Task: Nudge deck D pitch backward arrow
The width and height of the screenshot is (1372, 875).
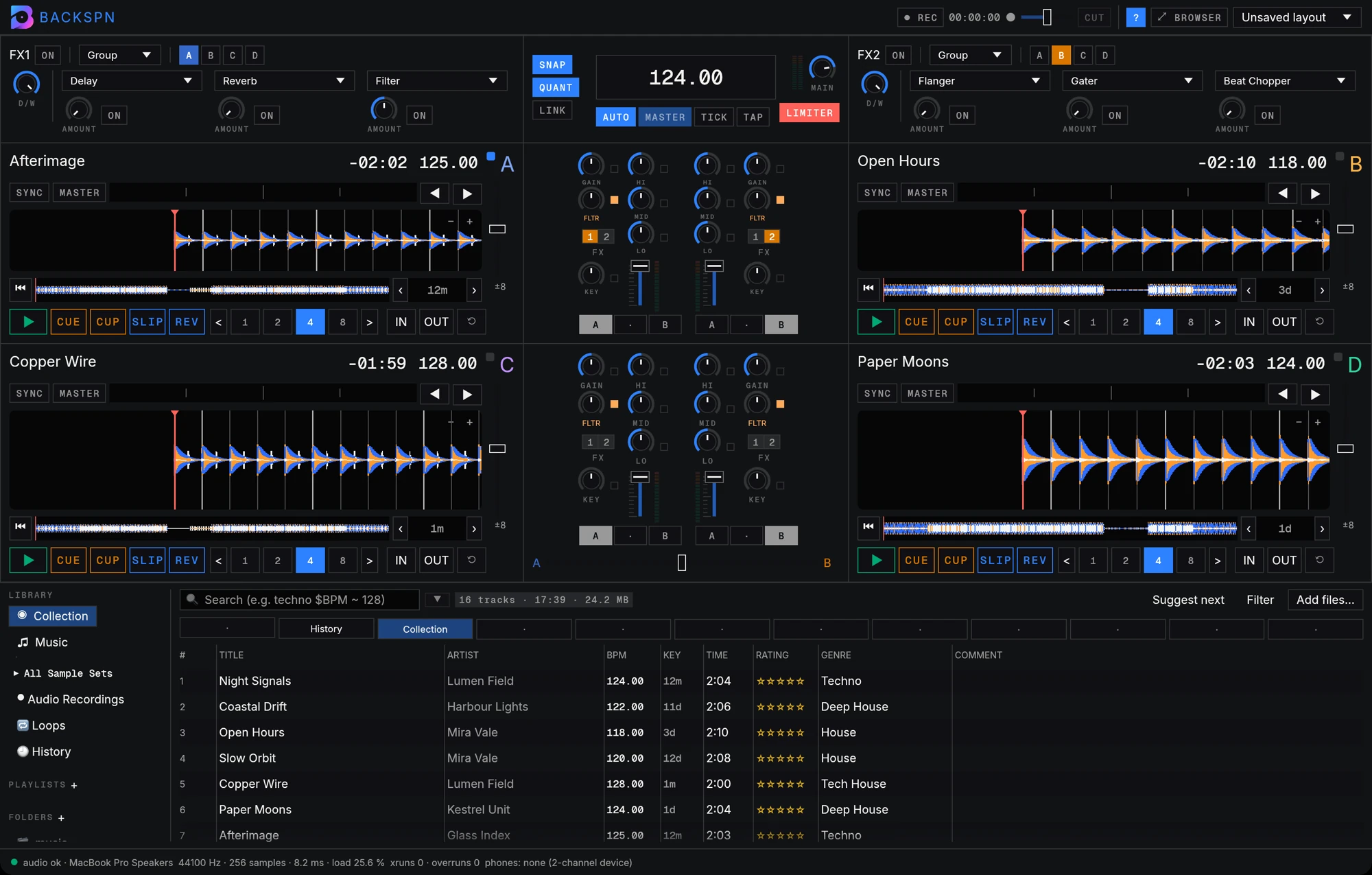Action: pos(1283,394)
